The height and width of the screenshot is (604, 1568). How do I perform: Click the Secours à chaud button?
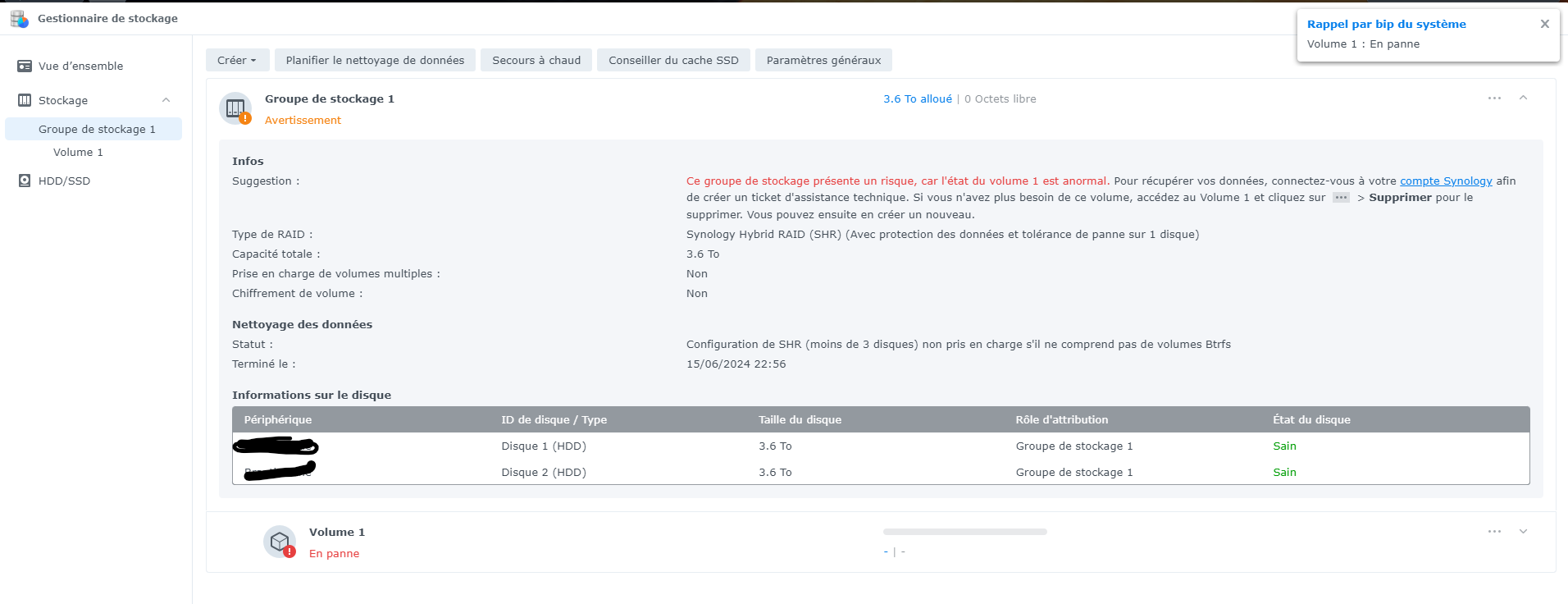click(x=536, y=60)
